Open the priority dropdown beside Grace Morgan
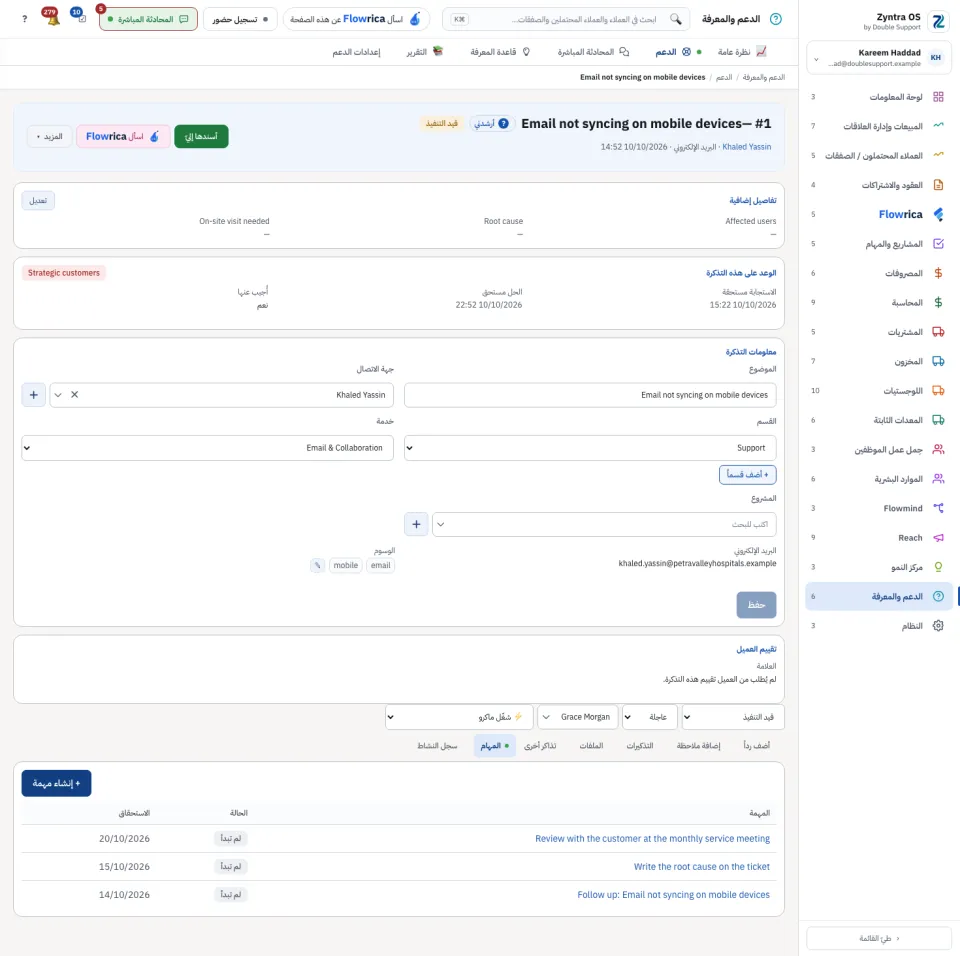This screenshot has width=960, height=956. point(650,717)
